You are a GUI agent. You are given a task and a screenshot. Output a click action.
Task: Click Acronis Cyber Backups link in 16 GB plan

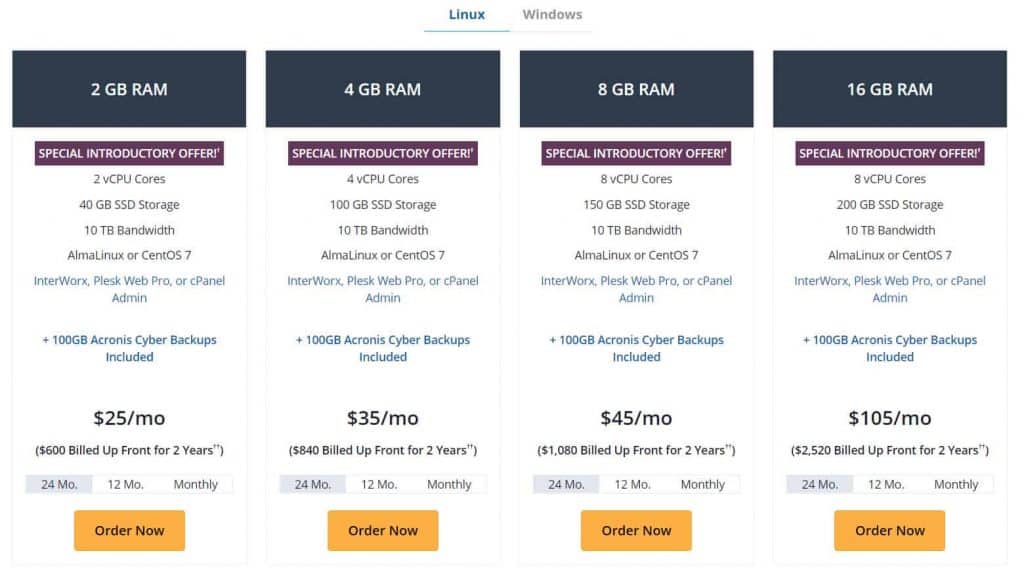pyautogui.click(x=890, y=348)
